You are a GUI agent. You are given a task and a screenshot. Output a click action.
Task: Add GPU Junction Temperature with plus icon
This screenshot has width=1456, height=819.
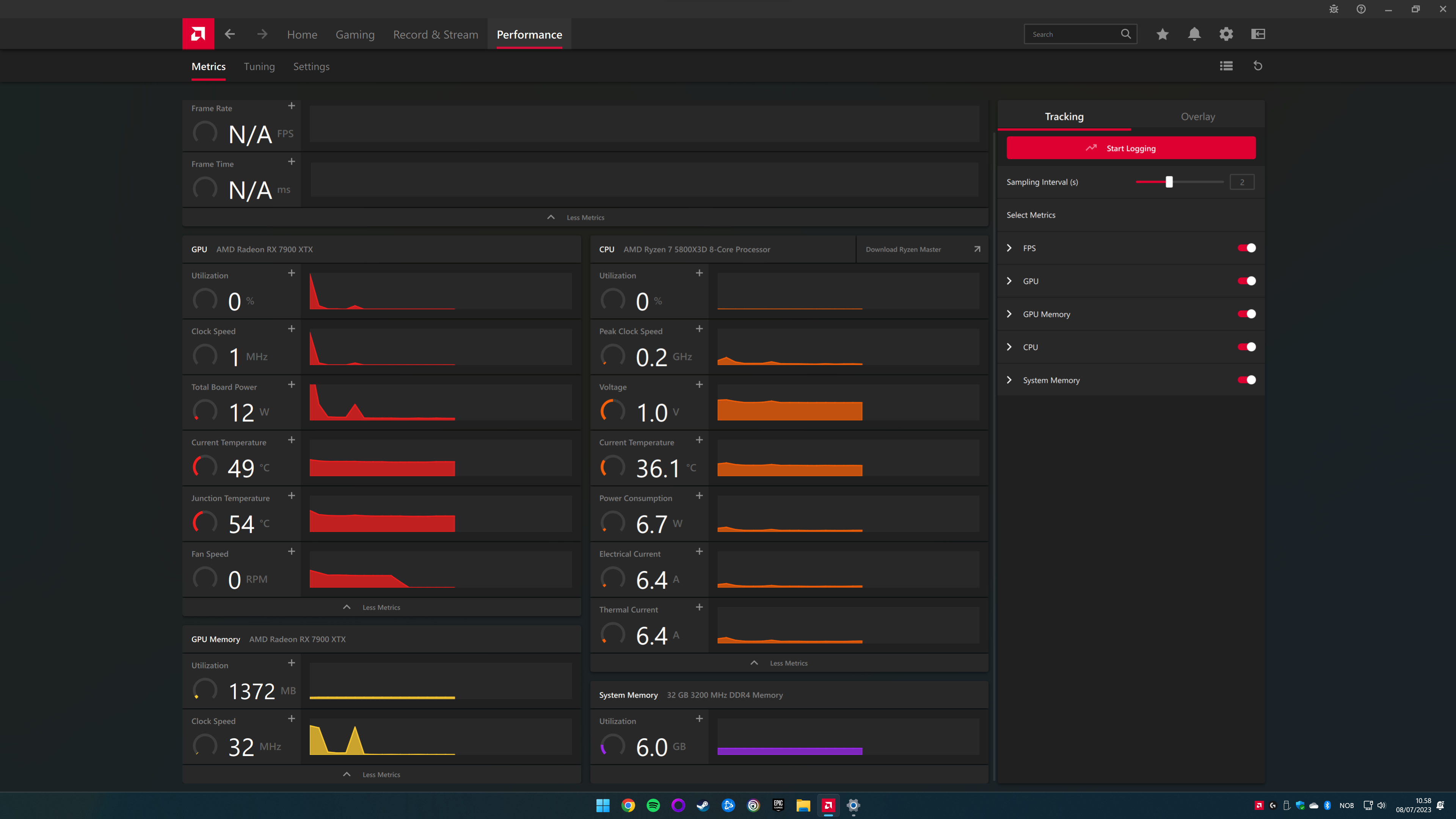pos(292,496)
